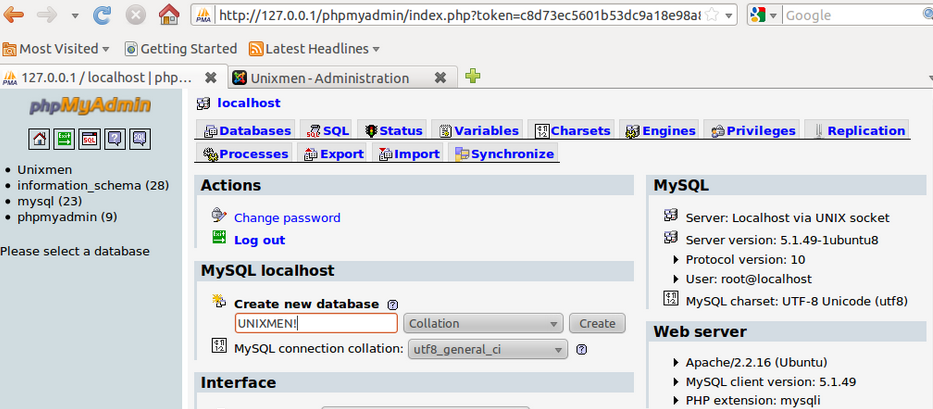Open the Import tab

409,154
